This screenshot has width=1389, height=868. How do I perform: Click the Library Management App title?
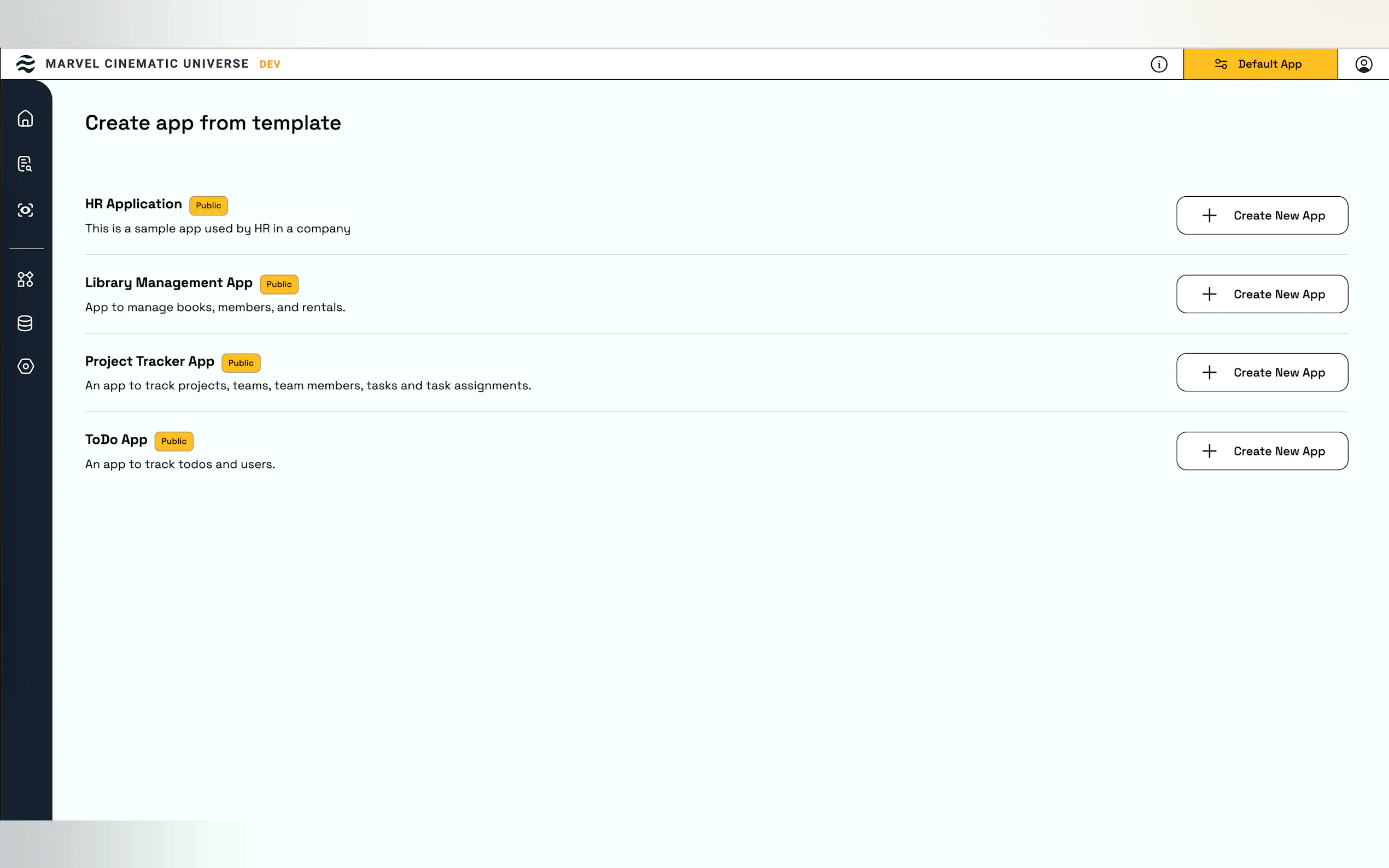click(169, 283)
